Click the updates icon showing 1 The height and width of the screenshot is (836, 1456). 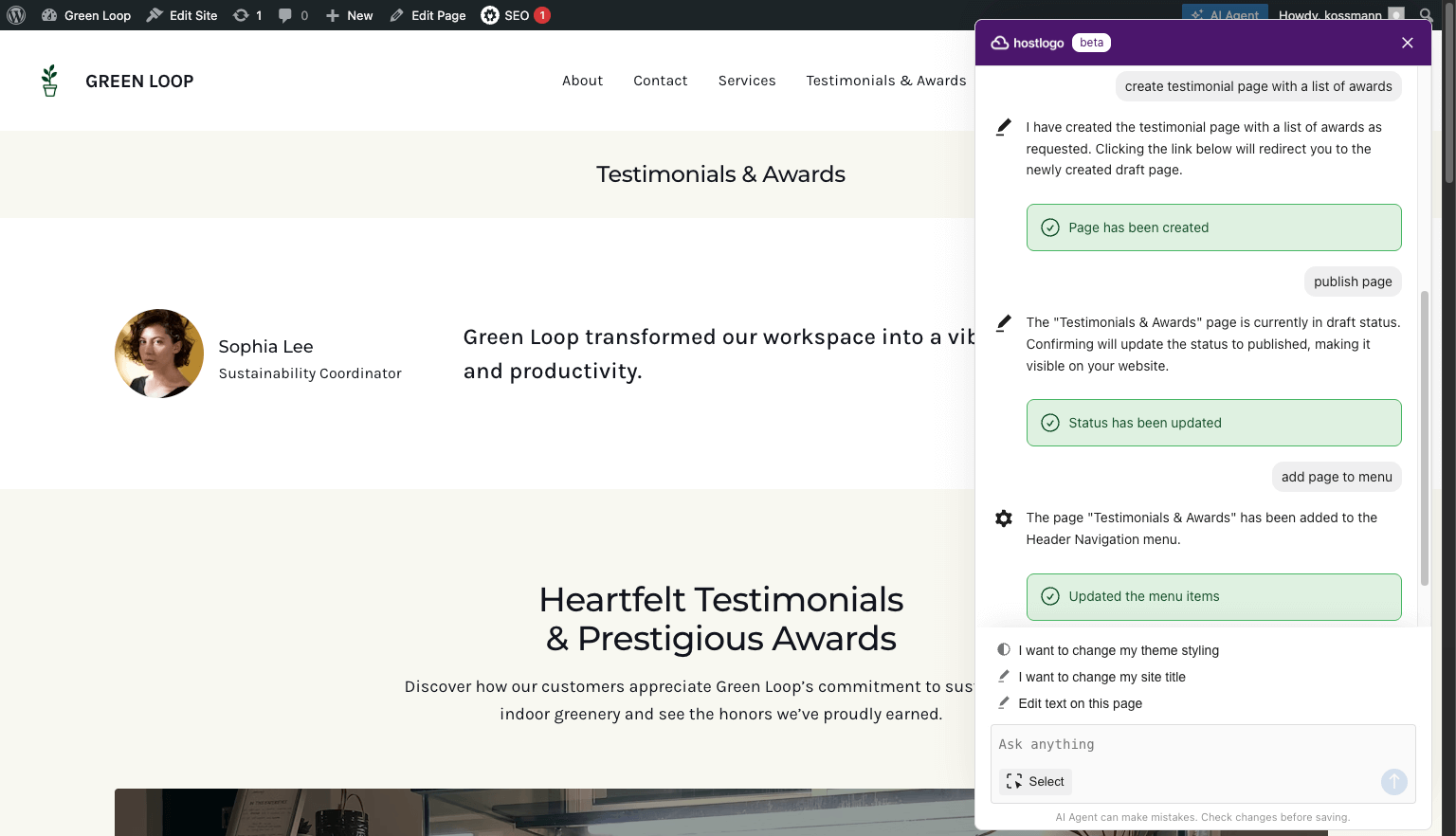[246, 15]
